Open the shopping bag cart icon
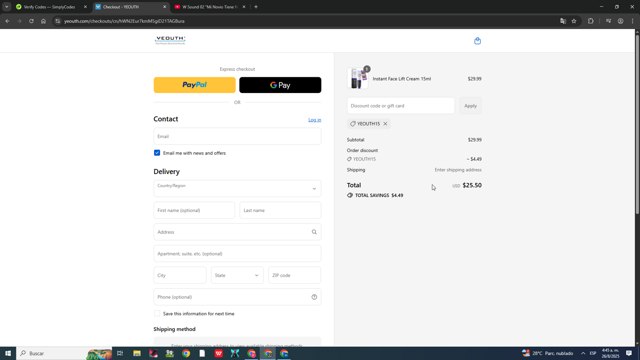Viewport: 640px width, 360px height. [x=477, y=41]
